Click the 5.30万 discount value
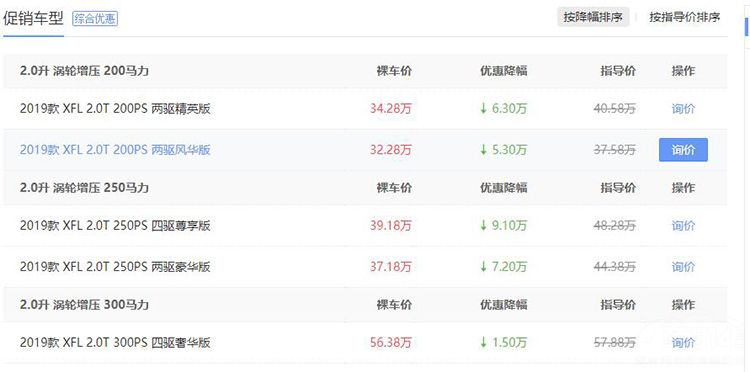 coord(509,150)
